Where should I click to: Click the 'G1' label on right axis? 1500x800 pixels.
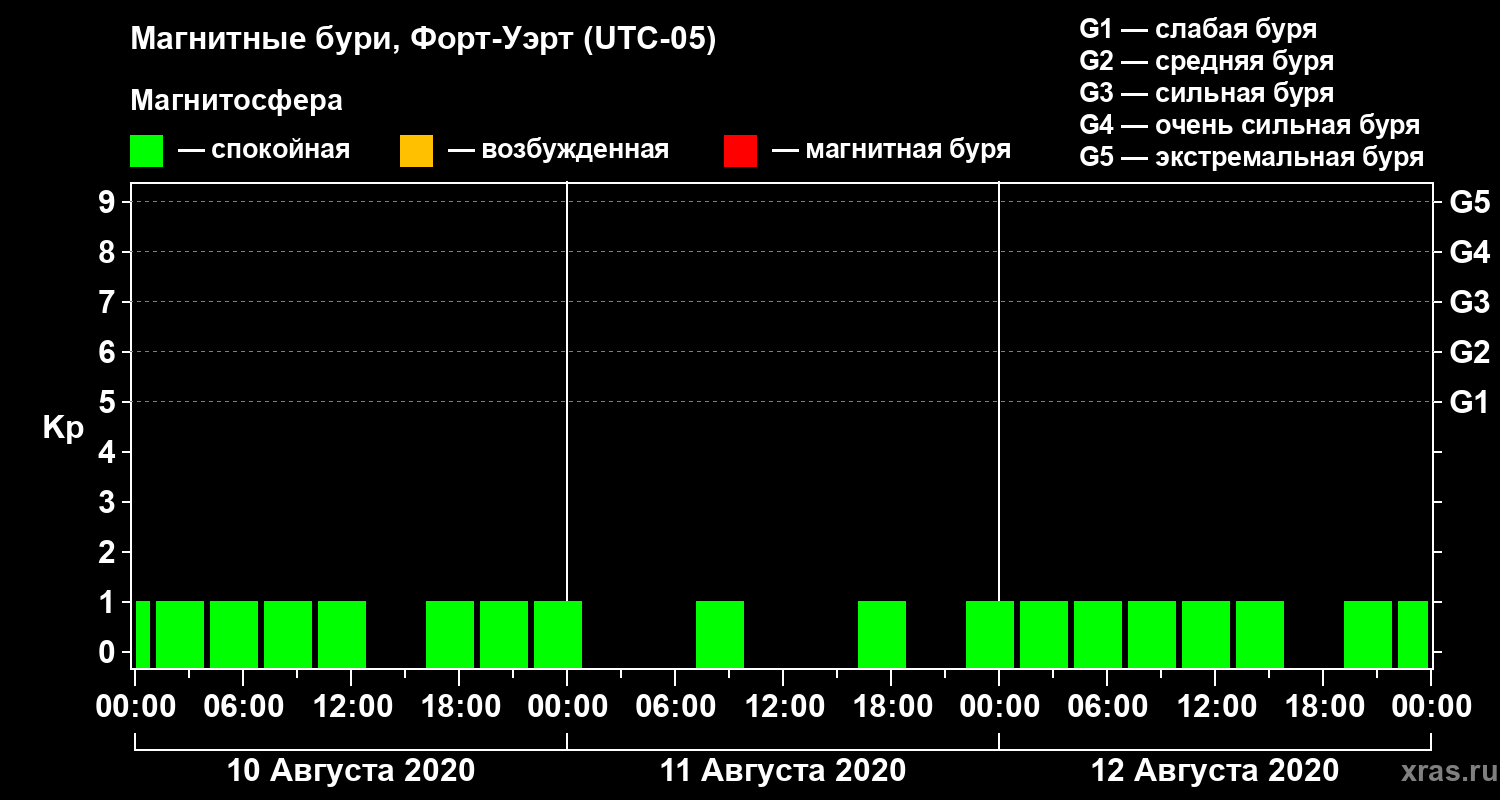coord(1470,402)
